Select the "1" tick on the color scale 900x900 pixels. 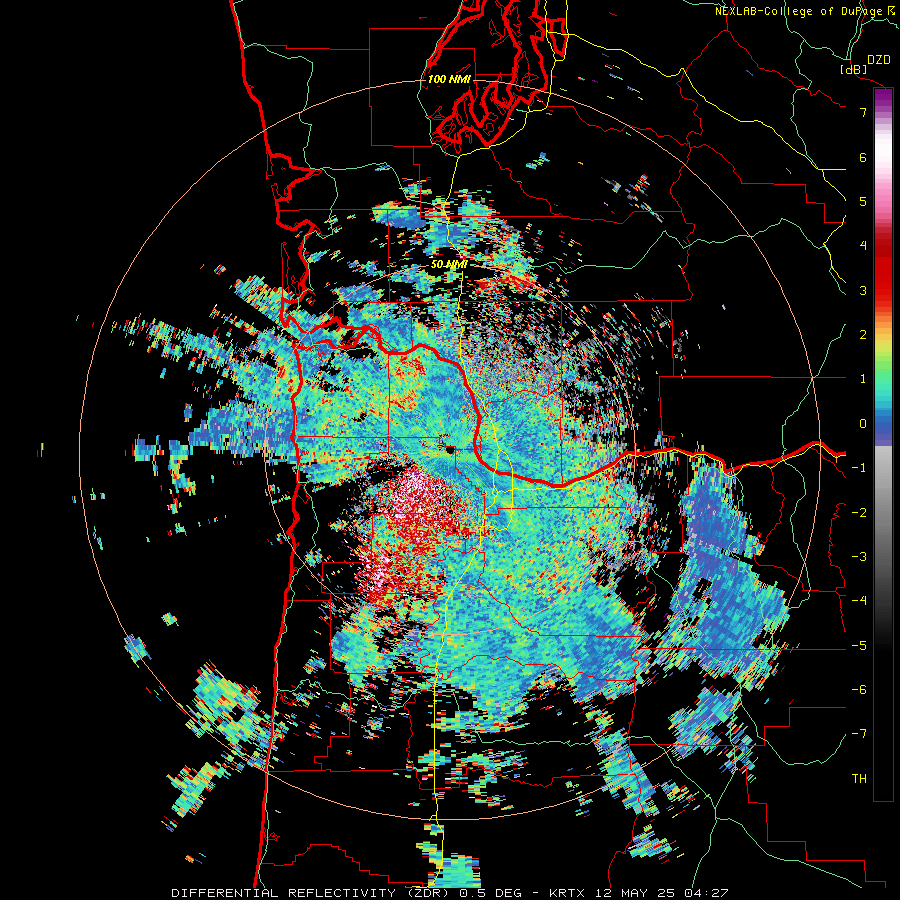point(863,379)
